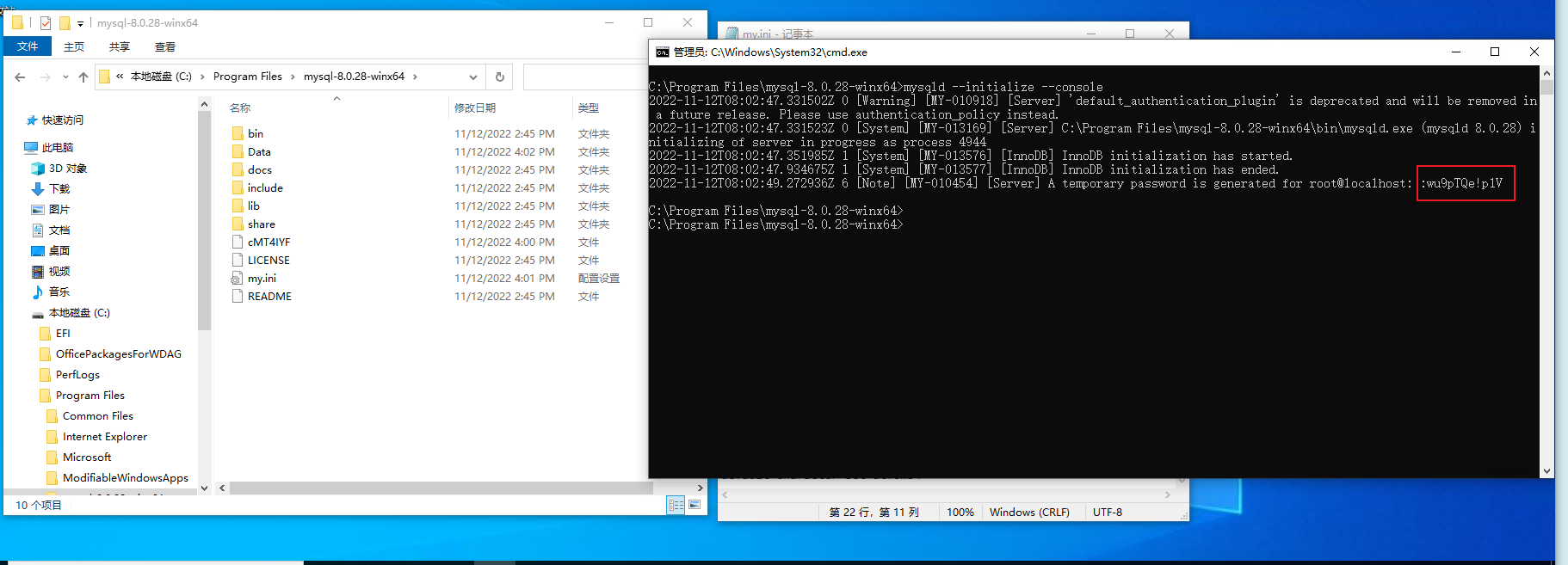Refresh the current folder view
Screen dimensions: 1568x565
499,77
